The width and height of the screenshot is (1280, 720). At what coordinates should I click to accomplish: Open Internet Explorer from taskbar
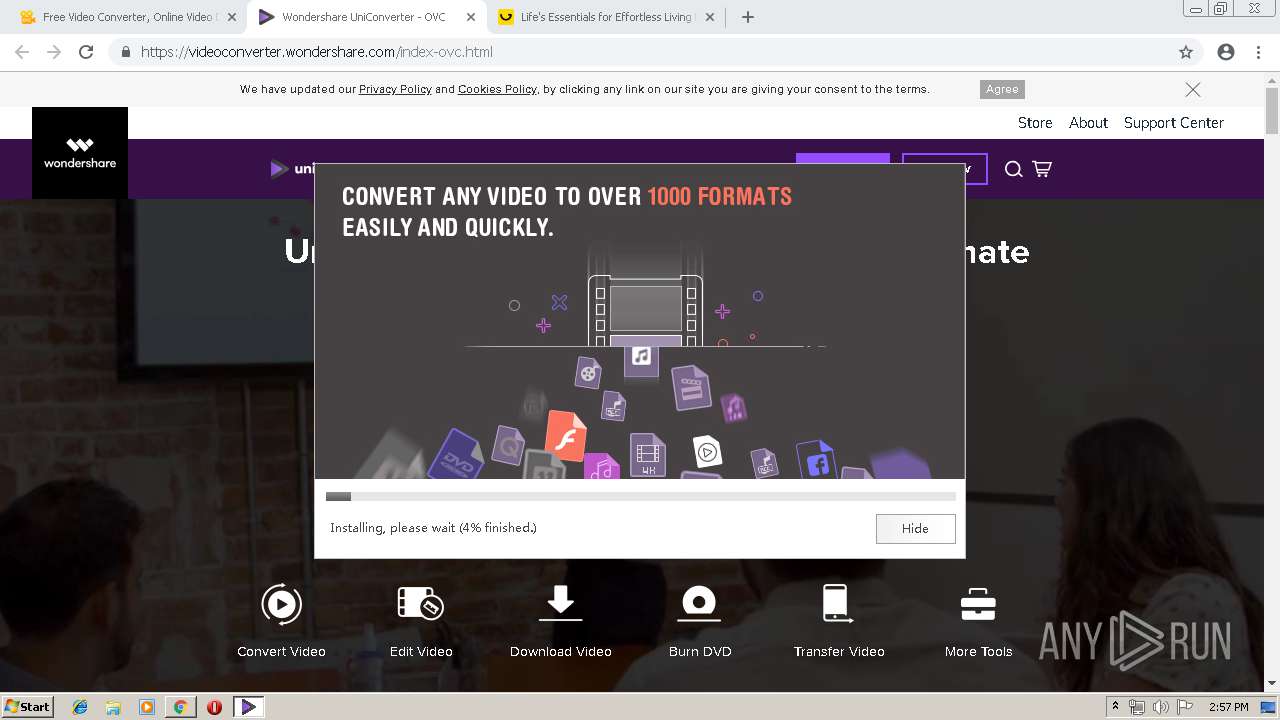point(80,707)
